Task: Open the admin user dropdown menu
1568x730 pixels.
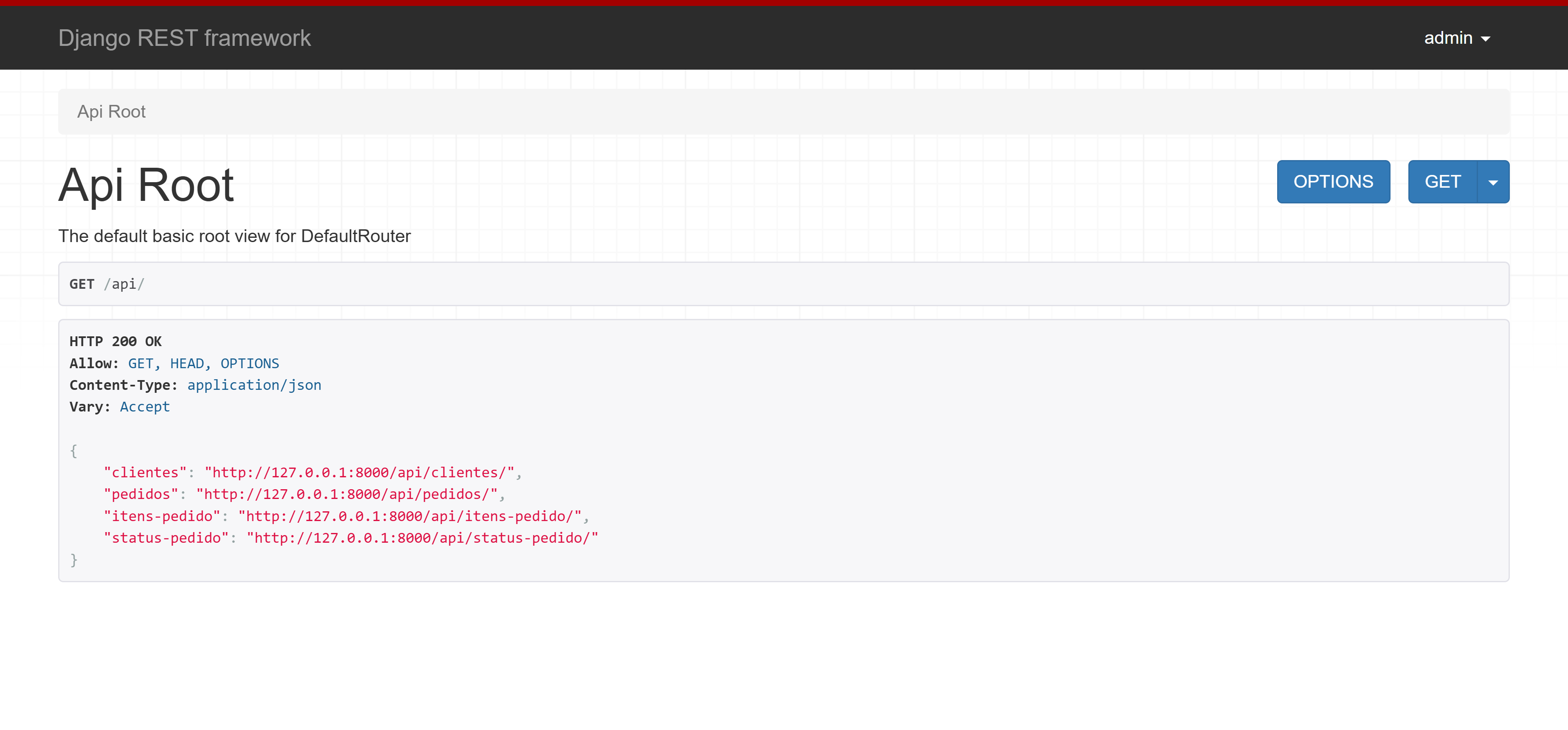Action: pyautogui.click(x=1448, y=38)
